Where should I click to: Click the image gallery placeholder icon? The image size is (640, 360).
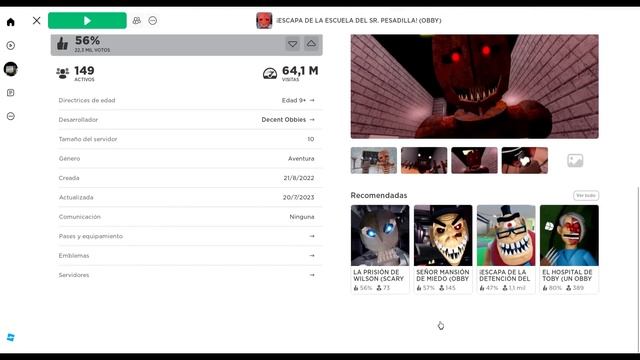point(575,160)
